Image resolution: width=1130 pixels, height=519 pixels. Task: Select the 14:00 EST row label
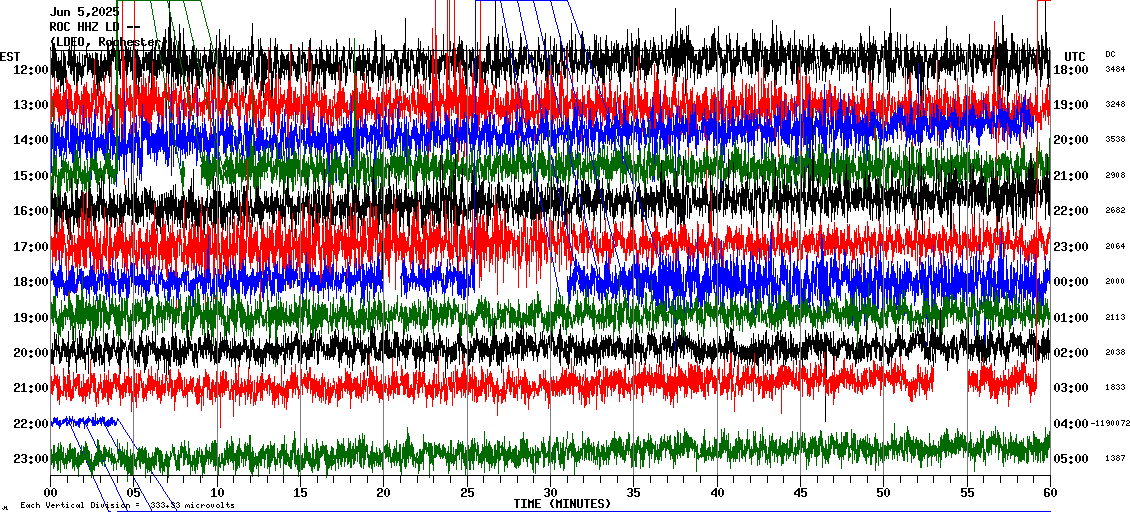[31, 141]
